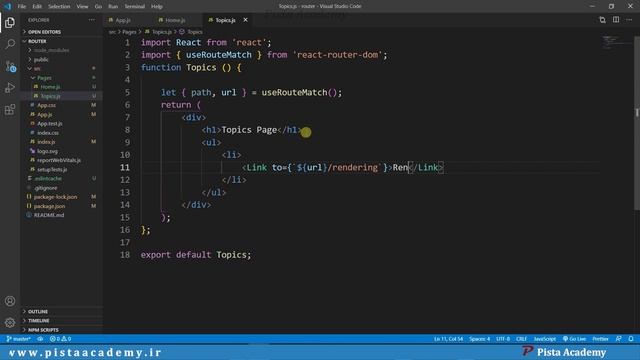Screen dimensions: 640x360
Task: Open the Extensions view
Action: 10,109
